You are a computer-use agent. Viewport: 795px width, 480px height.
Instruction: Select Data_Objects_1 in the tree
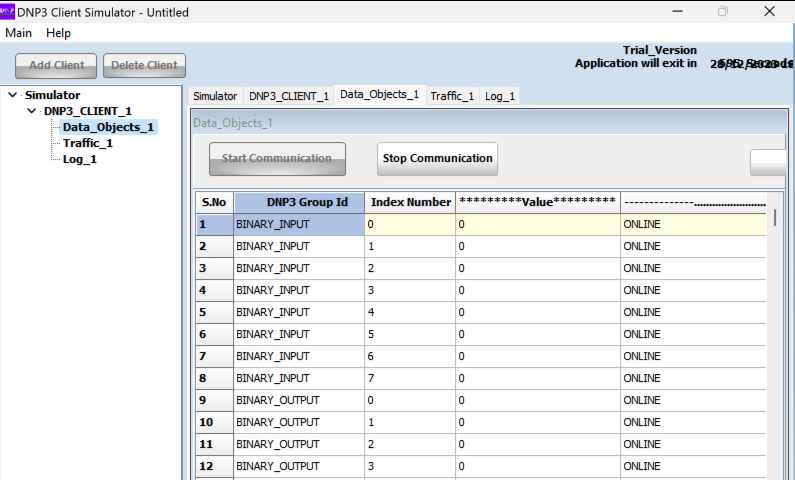click(x=109, y=127)
